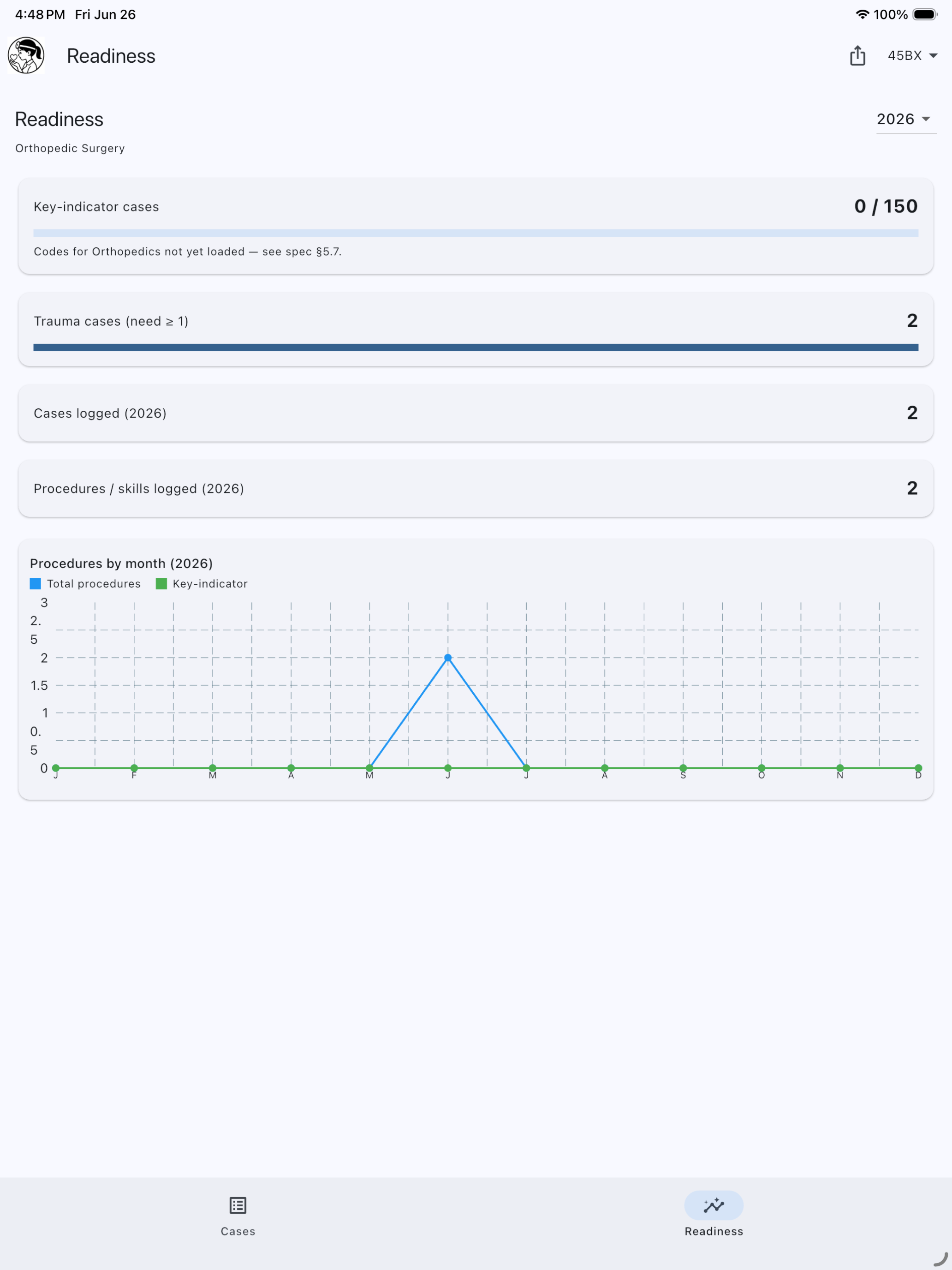
Task: Open the Cases logged (2026) card
Action: 476,413
